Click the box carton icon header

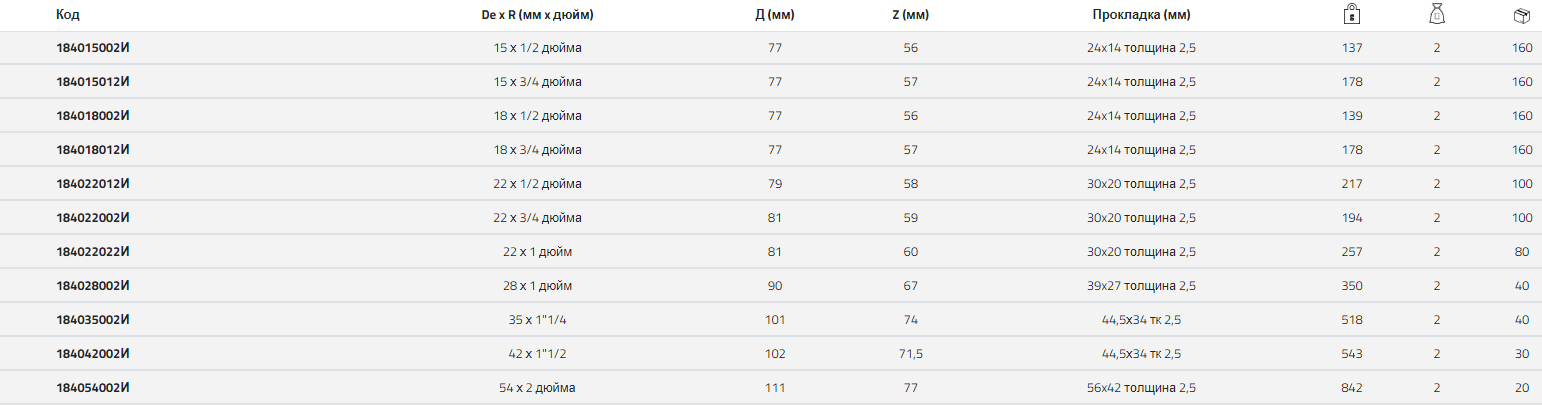coord(1522,15)
